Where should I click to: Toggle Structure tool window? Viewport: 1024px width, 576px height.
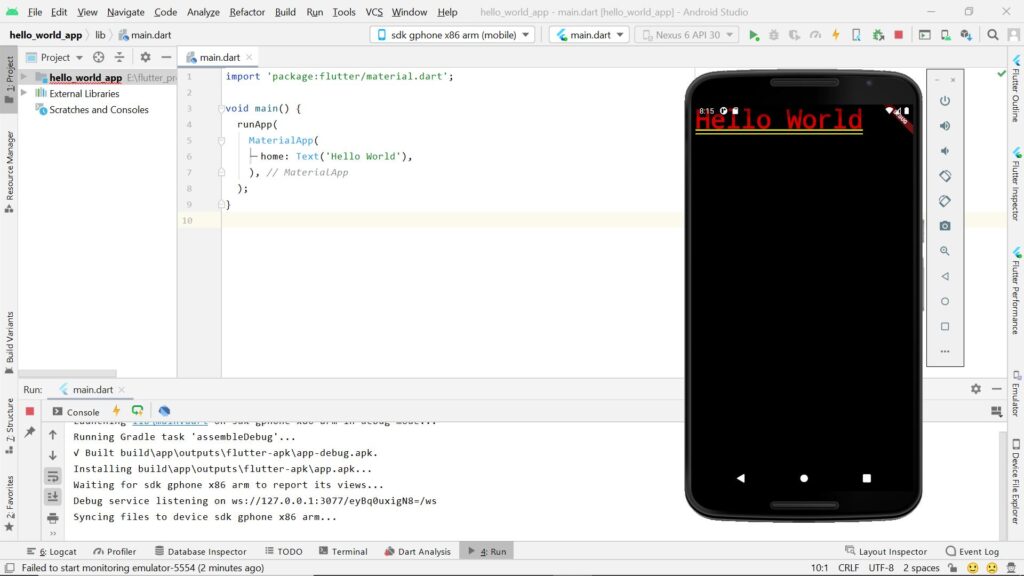(9, 426)
